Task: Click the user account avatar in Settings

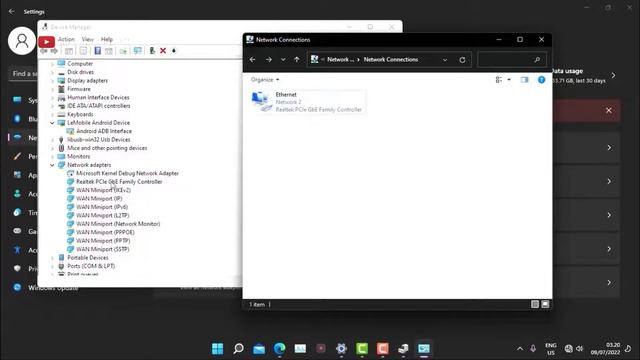Action: coord(22,41)
